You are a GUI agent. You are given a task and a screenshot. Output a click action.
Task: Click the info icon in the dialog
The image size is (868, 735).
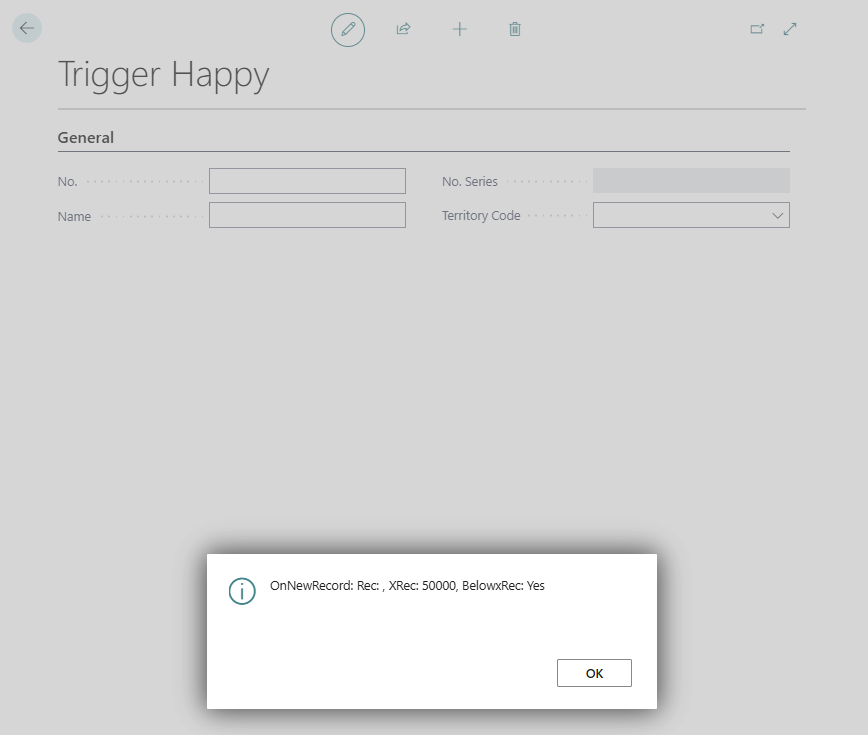tap(241, 591)
